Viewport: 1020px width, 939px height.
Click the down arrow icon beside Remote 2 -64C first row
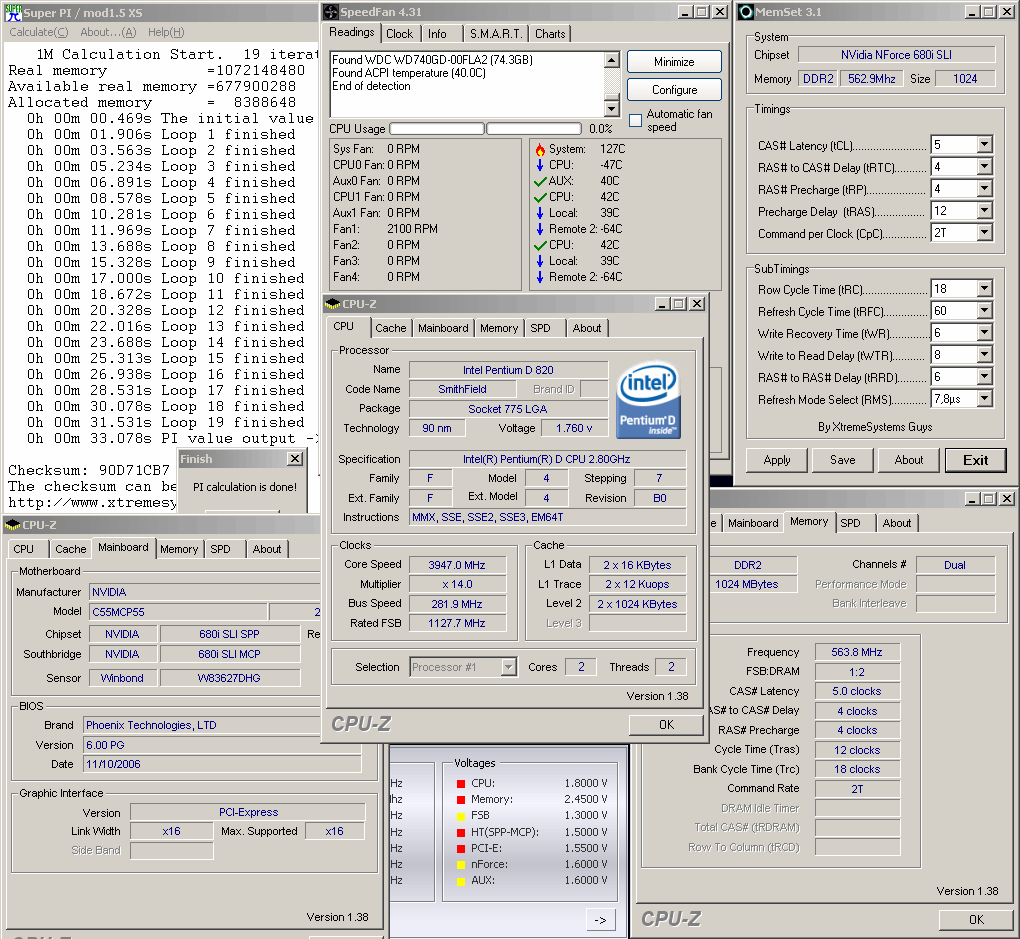coord(540,229)
